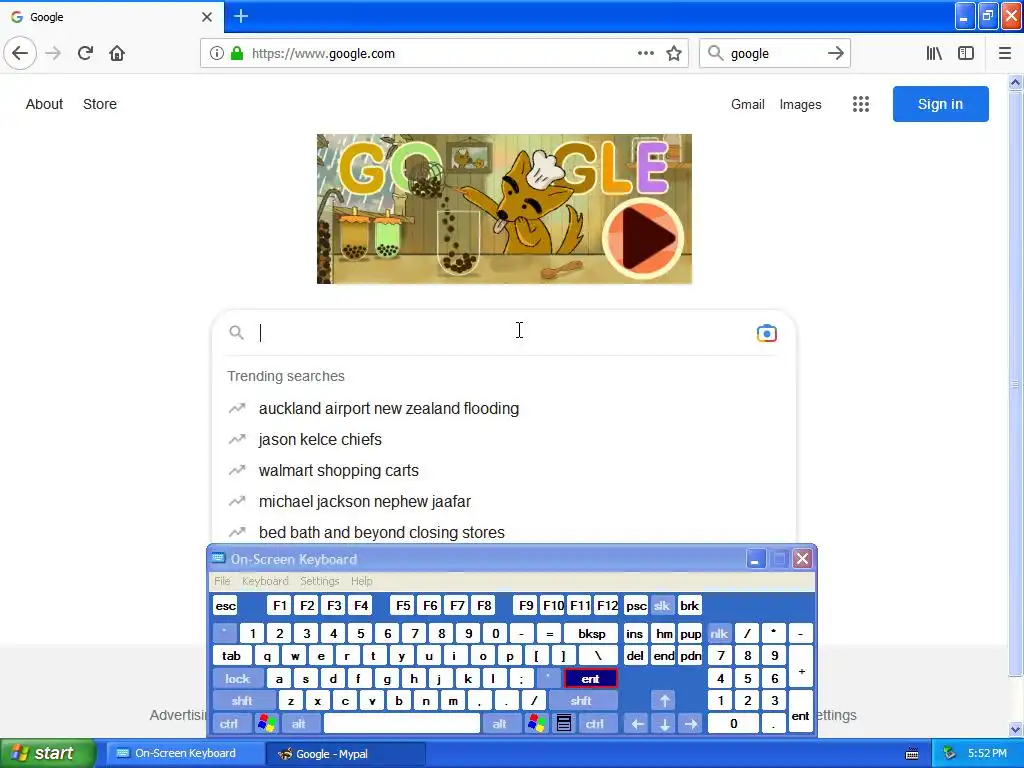Click the highlighted ent key
This screenshot has width=1024, height=768.
tap(590, 679)
